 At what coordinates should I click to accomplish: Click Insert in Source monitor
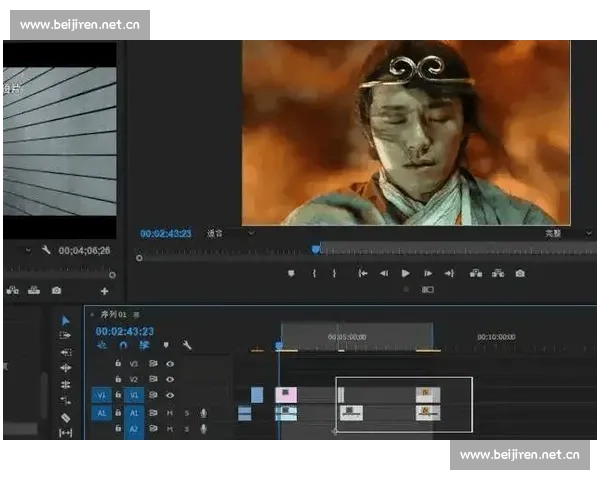tap(13, 291)
